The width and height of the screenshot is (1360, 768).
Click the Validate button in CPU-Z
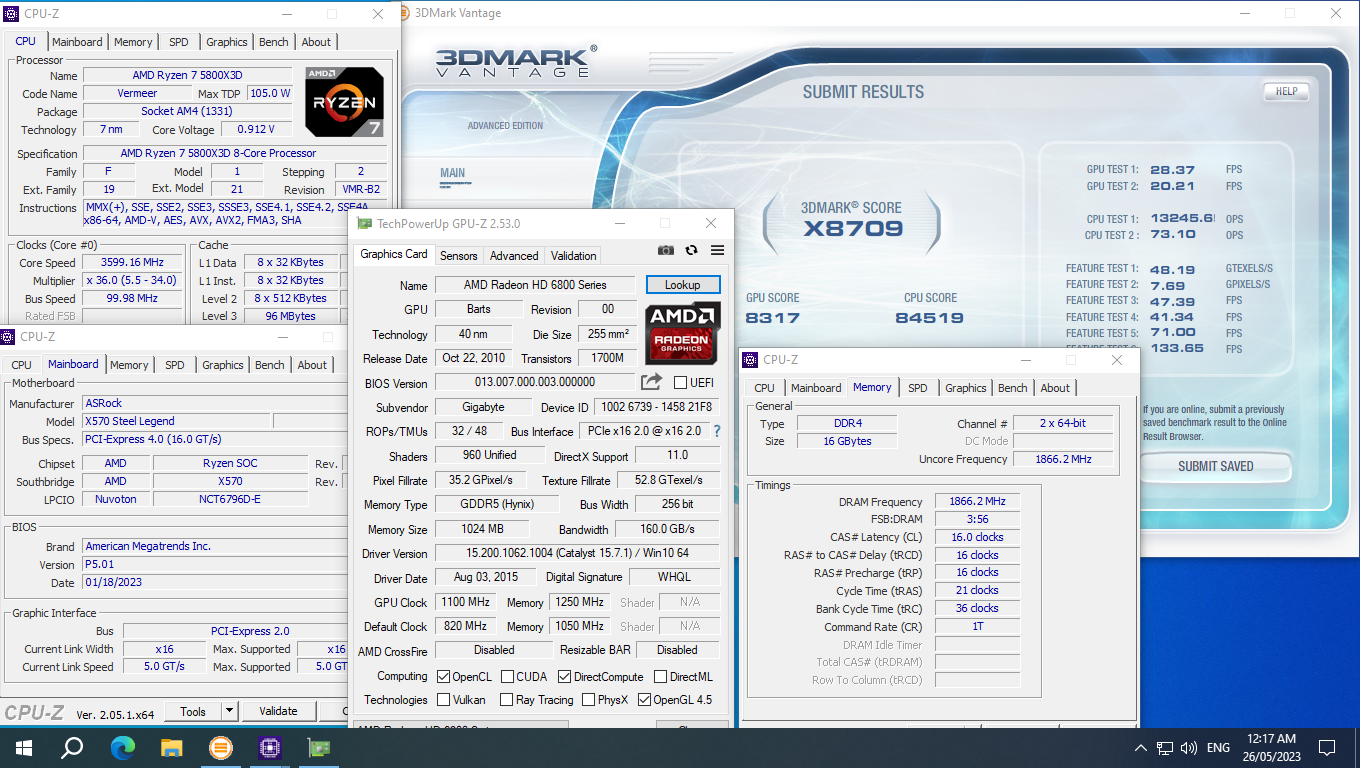click(278, 711)
